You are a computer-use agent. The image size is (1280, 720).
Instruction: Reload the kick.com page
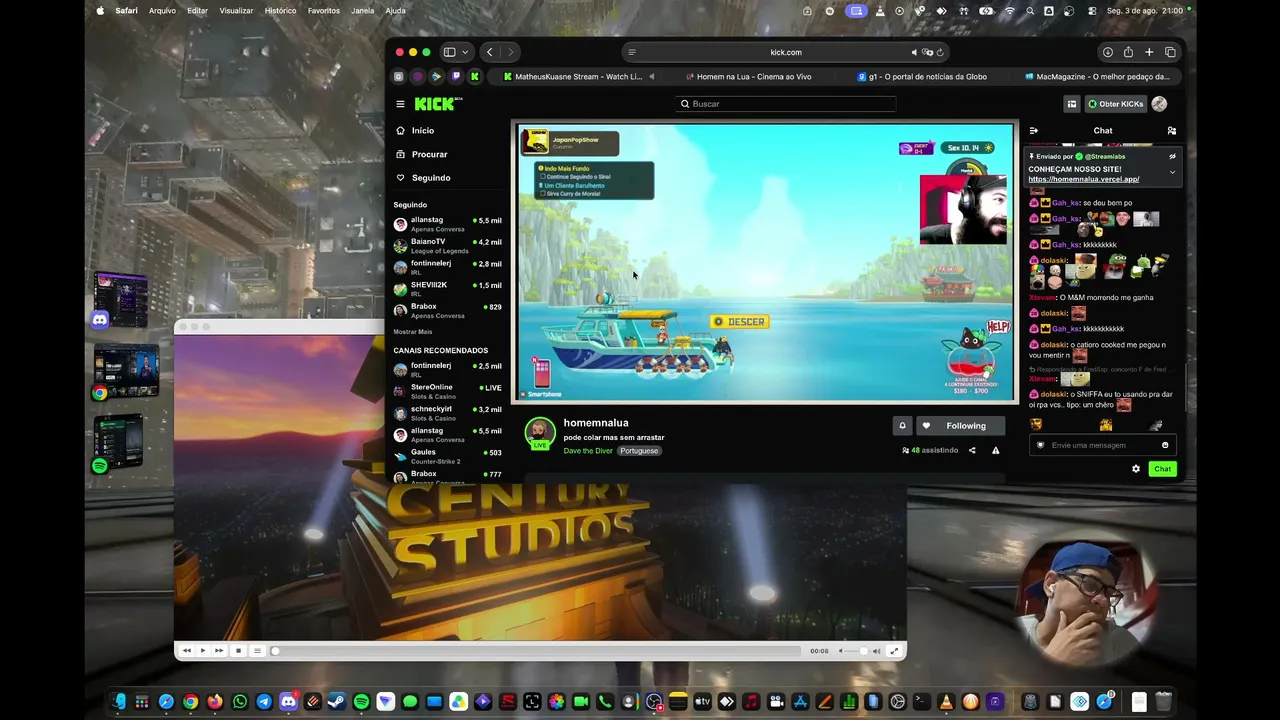pyautogui.click(x=940, y=52)
